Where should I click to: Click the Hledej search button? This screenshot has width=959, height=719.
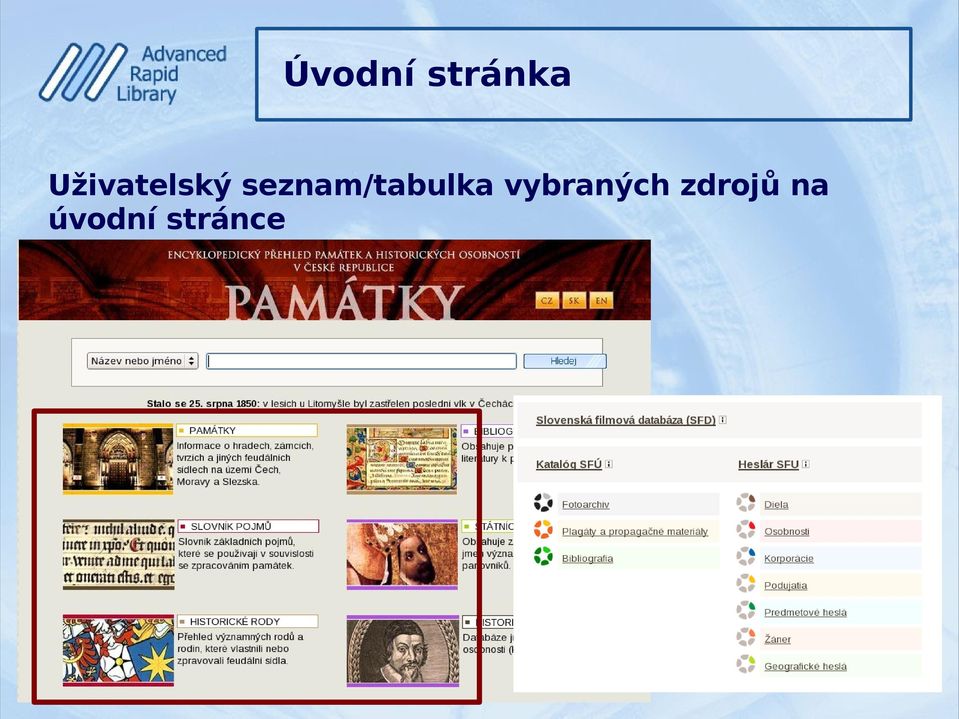[x=565, y=361]
